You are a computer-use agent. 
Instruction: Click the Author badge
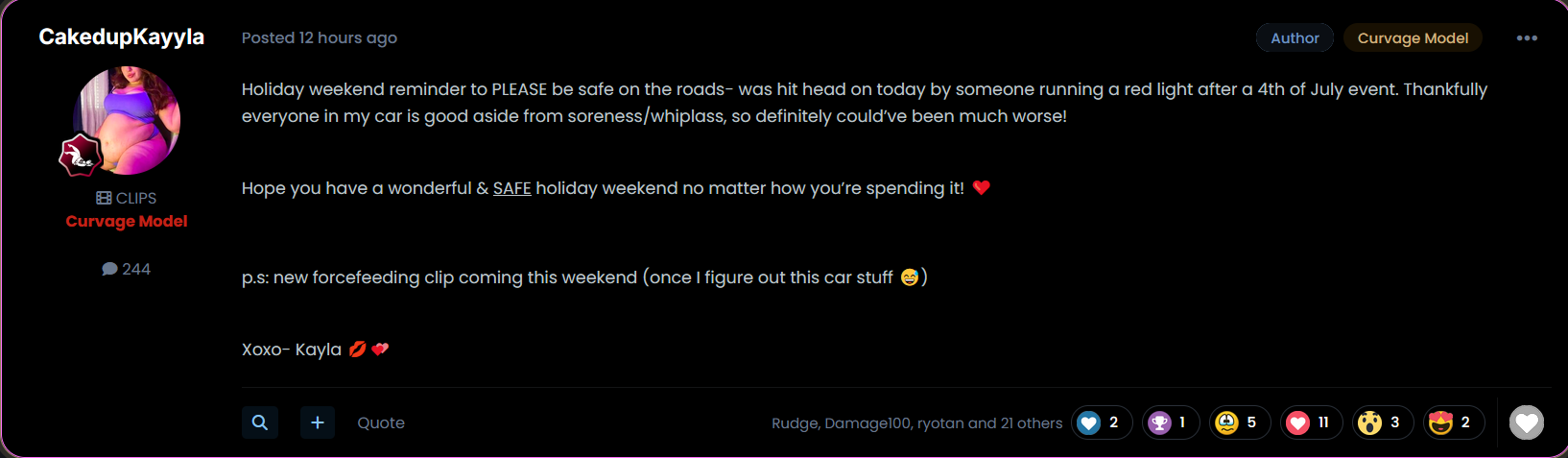tap(1295, 38)
